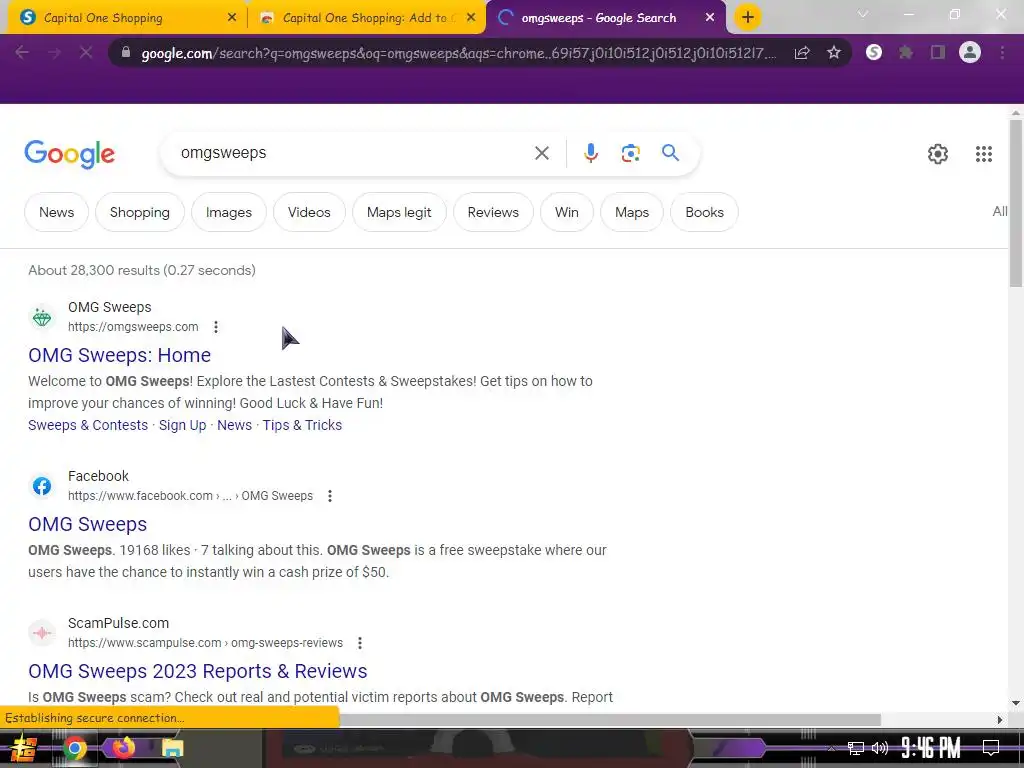Open the Google apps grid
Image resolution: width=1024 pixels, height=768 pixels.
[984, 154]
